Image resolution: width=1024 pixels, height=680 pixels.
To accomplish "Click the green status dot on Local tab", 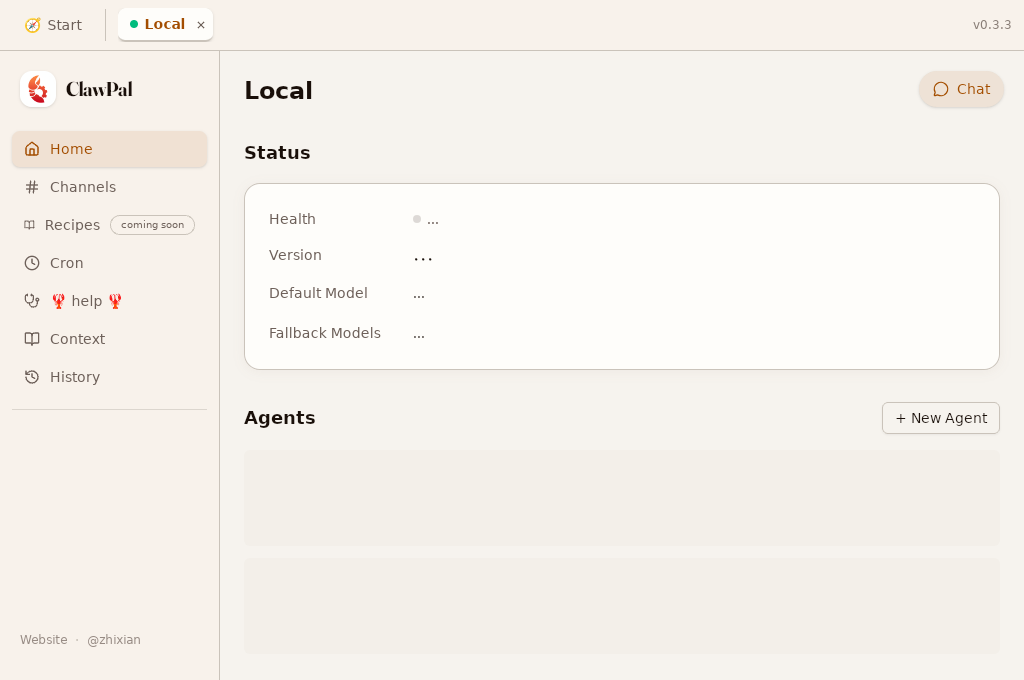I will coord(134,24).
